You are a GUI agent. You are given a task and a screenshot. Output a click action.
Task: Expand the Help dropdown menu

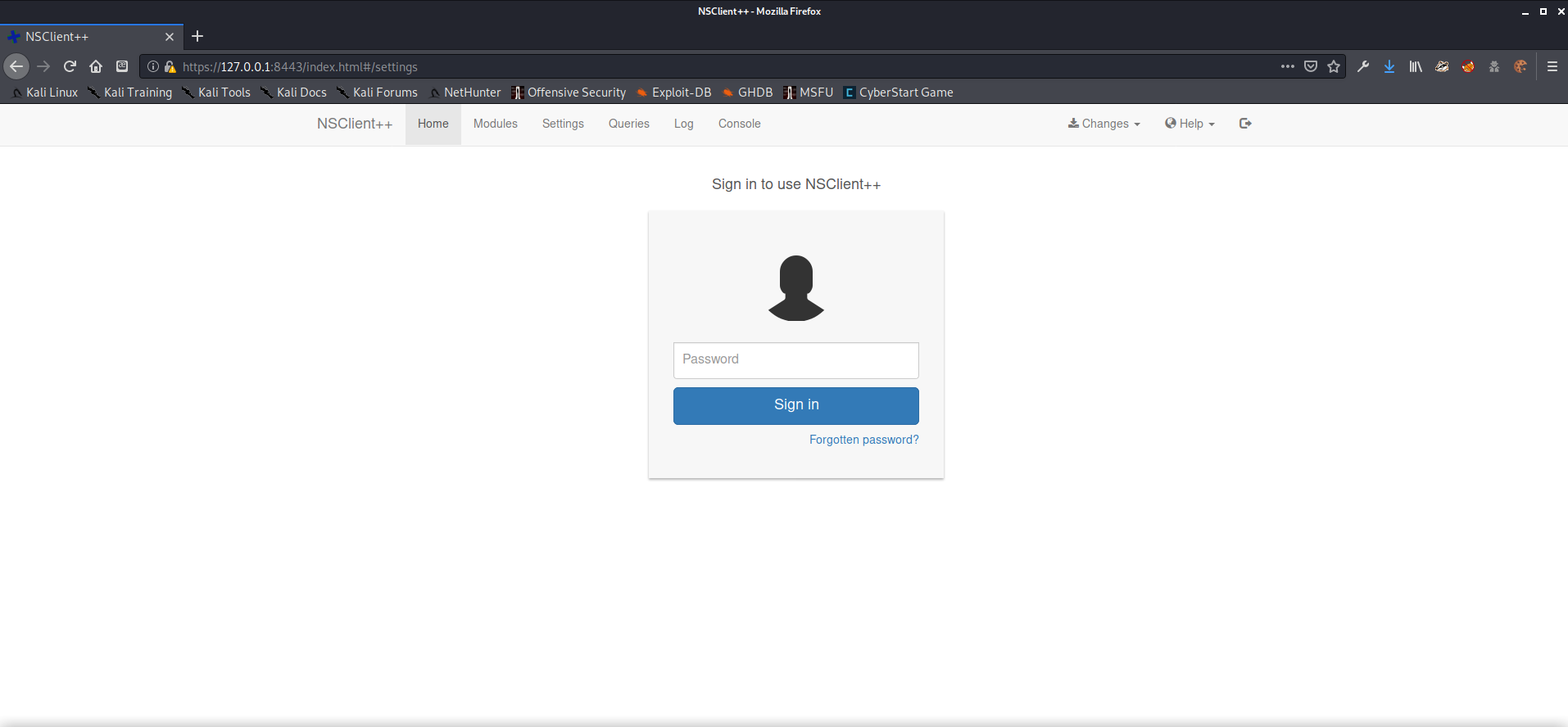1190,124
